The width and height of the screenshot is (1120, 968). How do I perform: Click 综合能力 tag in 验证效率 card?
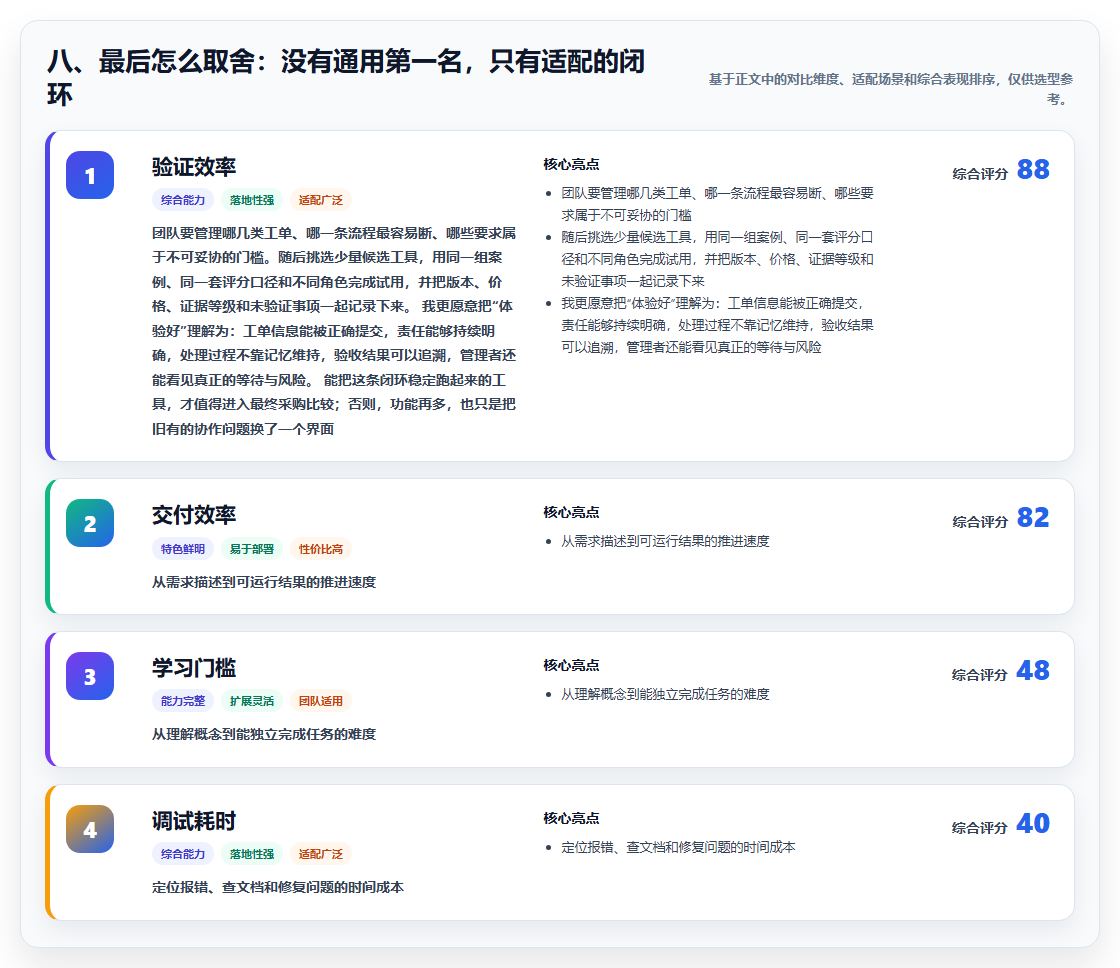click(x=183, y=200)
